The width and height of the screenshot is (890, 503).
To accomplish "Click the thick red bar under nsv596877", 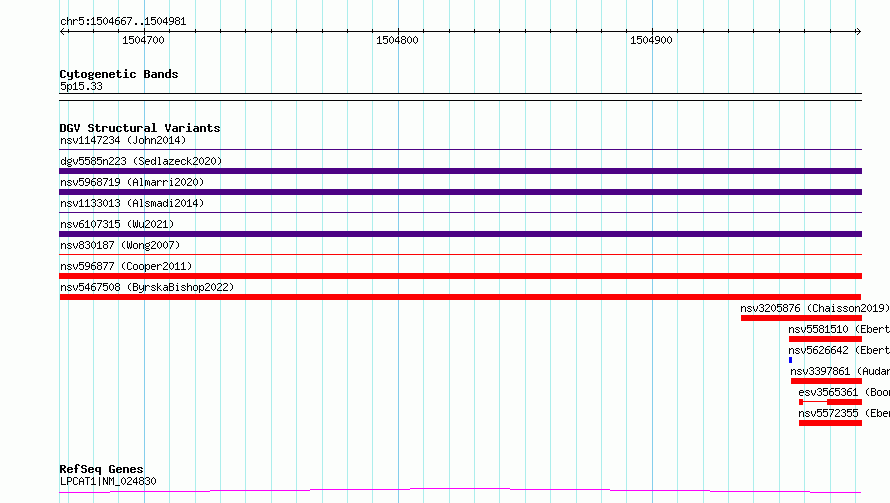I will click(460, 276).
